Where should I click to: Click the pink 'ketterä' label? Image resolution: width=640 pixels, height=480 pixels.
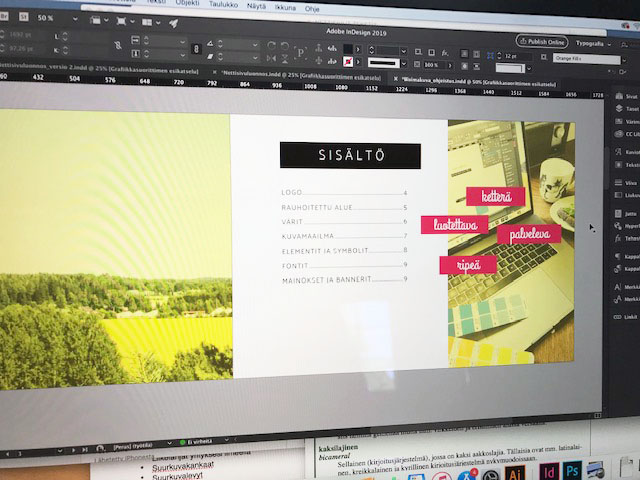point(496,196)
